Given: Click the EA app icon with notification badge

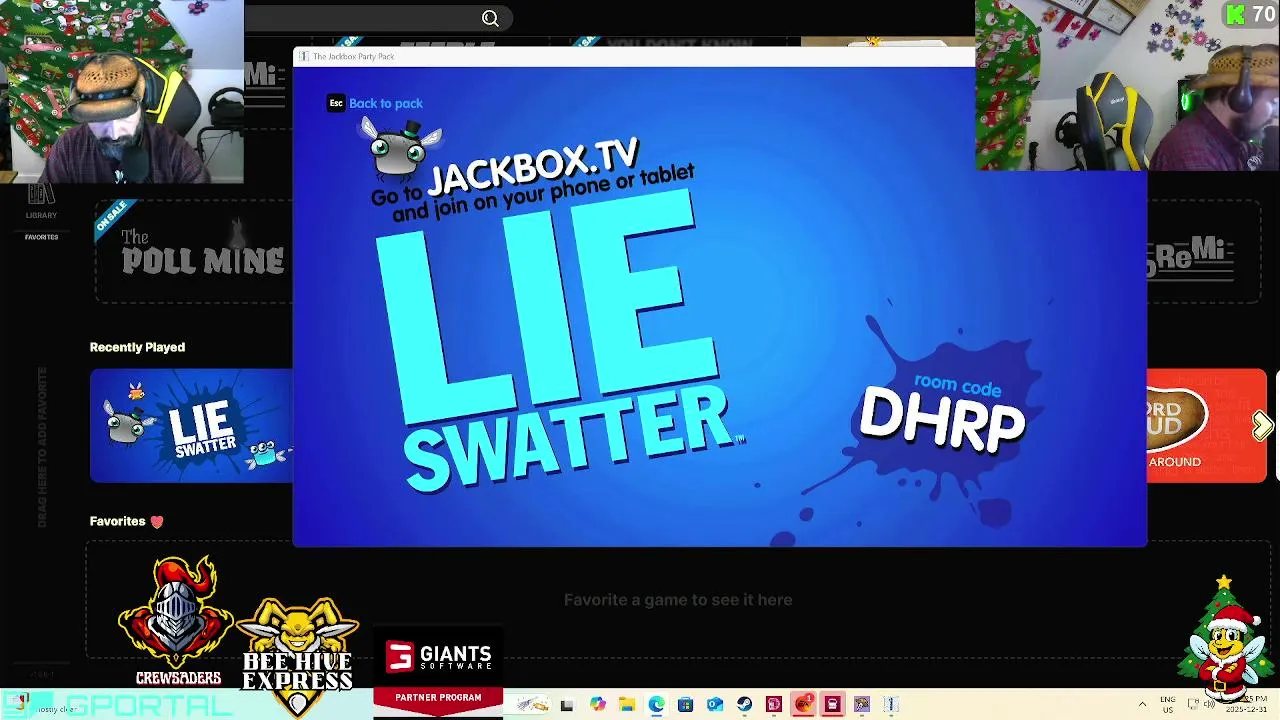Looking at the screenshot, I should [804, 705].
